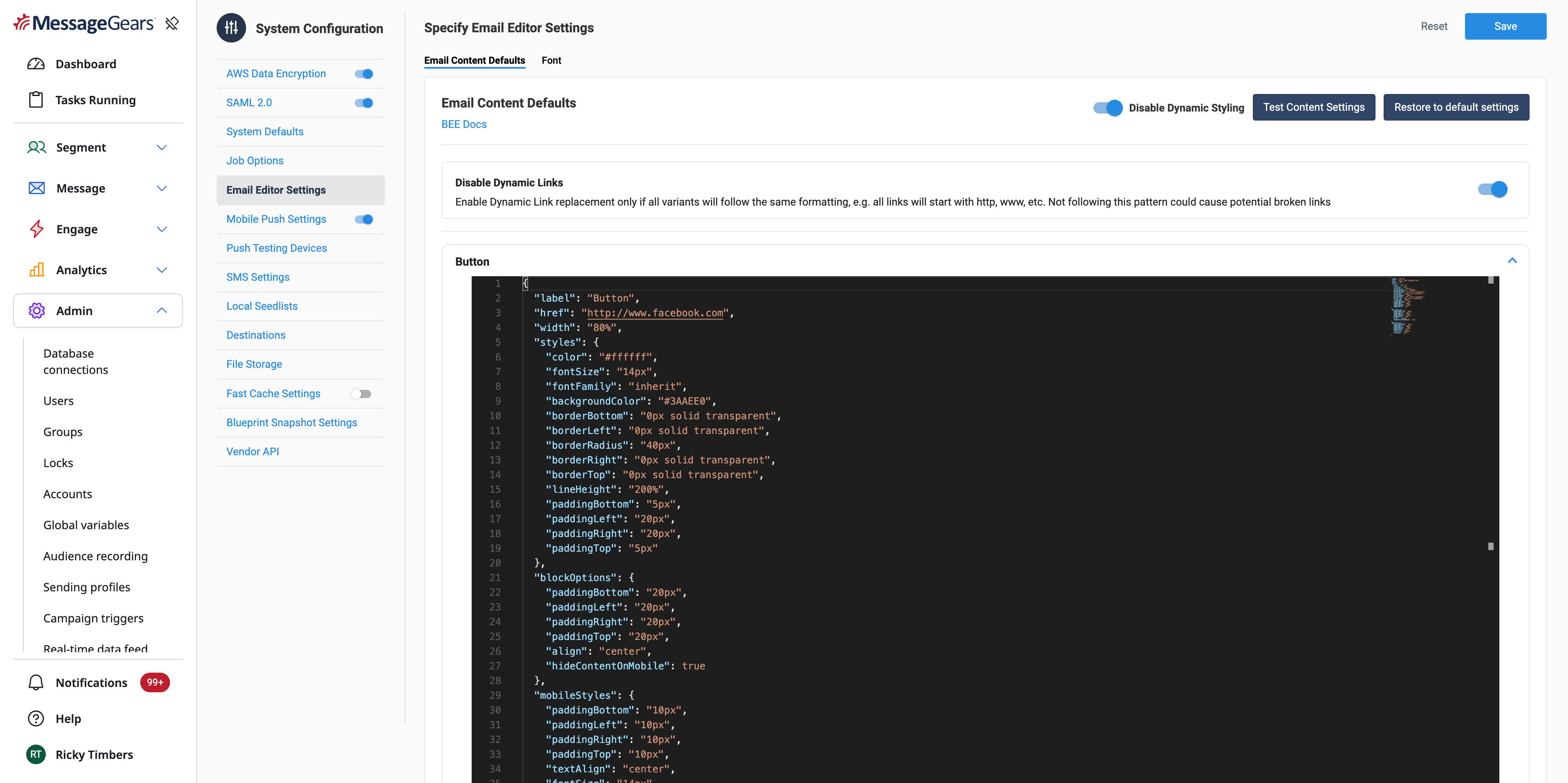Unpin the sidebar with the pin icon
Screen dimensions: 1568x783
click(x=172, y=23)
